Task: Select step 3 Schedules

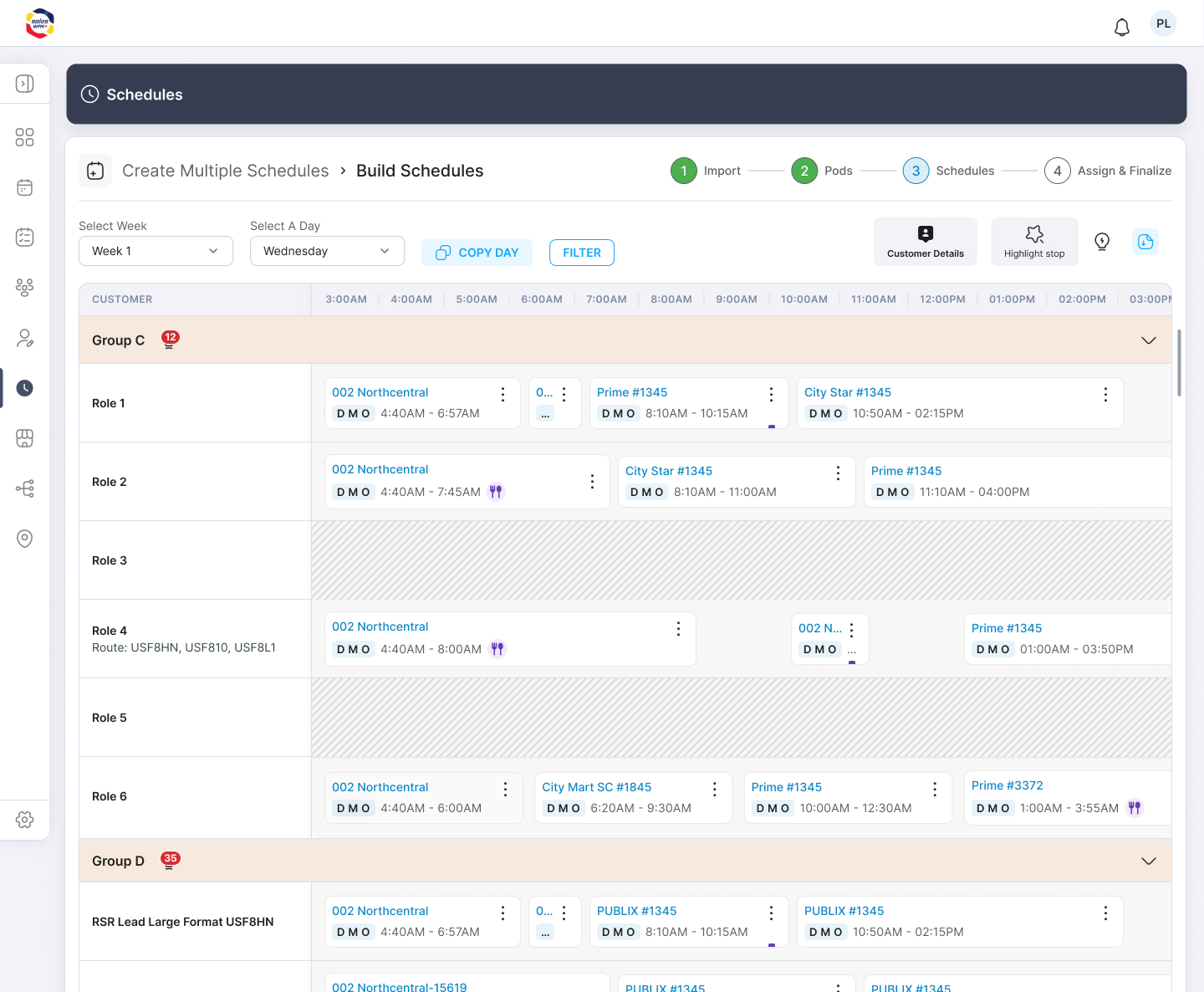Action: (x=948, y=171)
